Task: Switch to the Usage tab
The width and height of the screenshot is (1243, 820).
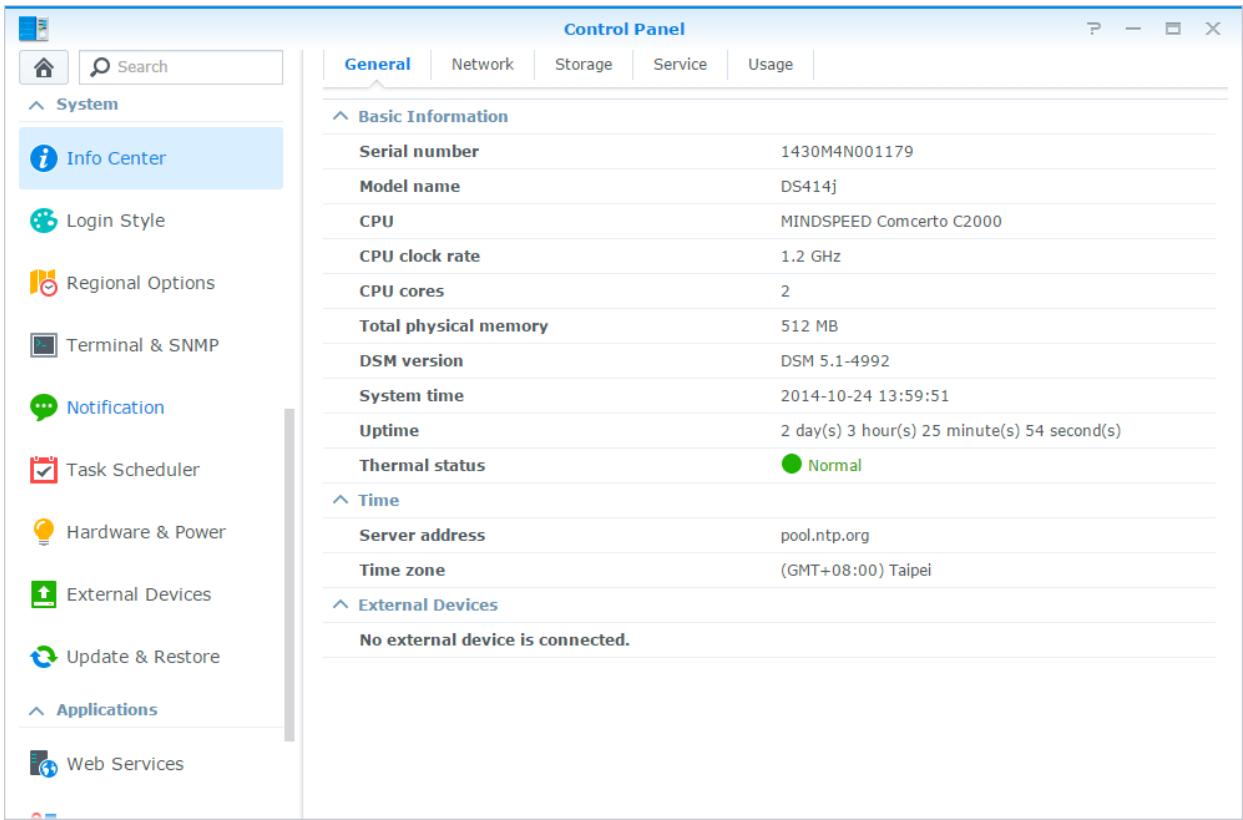Action: 771,65
